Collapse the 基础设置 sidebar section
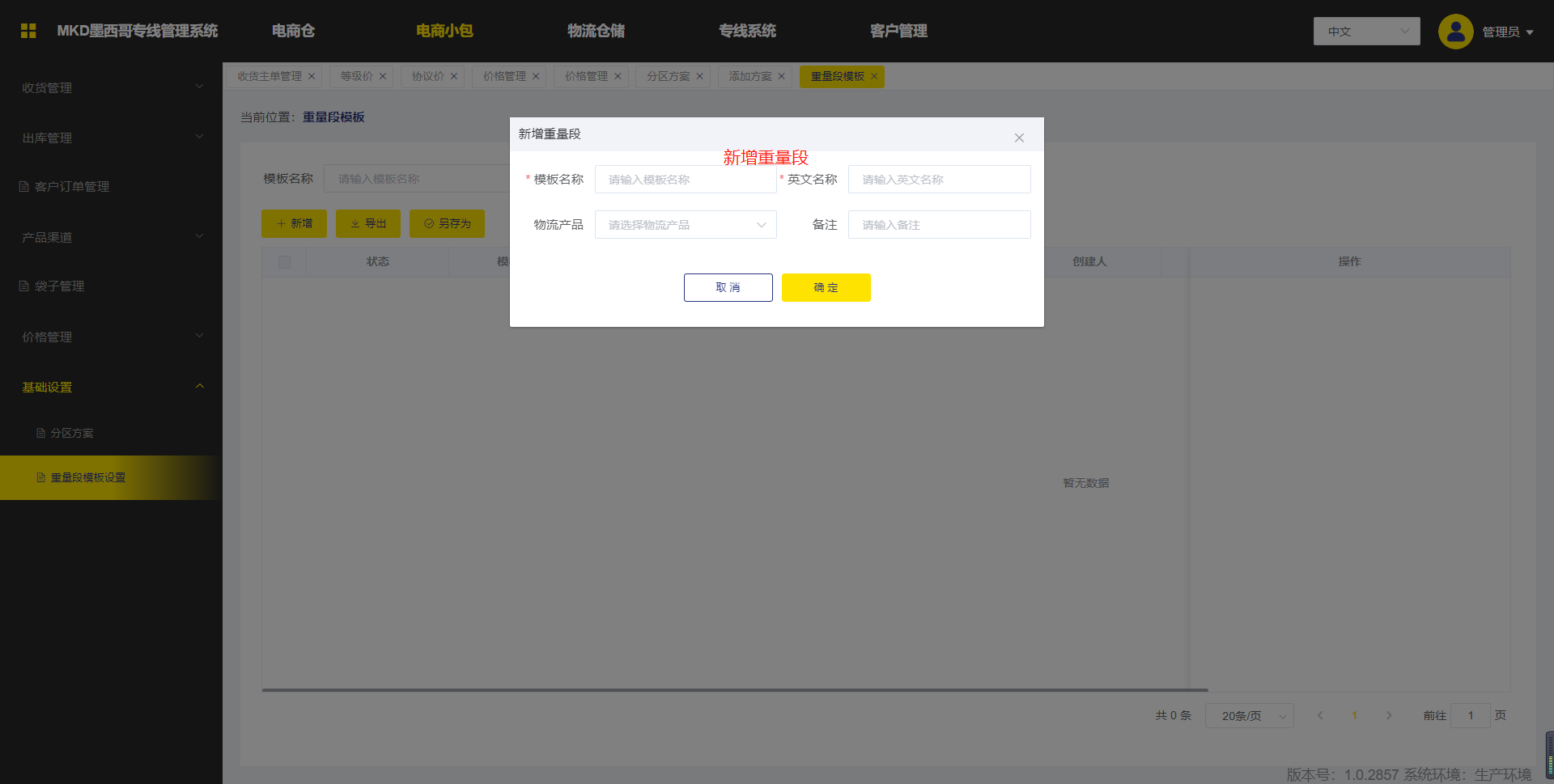Viewport: 1554px width, 784px height. coord(111,387)
